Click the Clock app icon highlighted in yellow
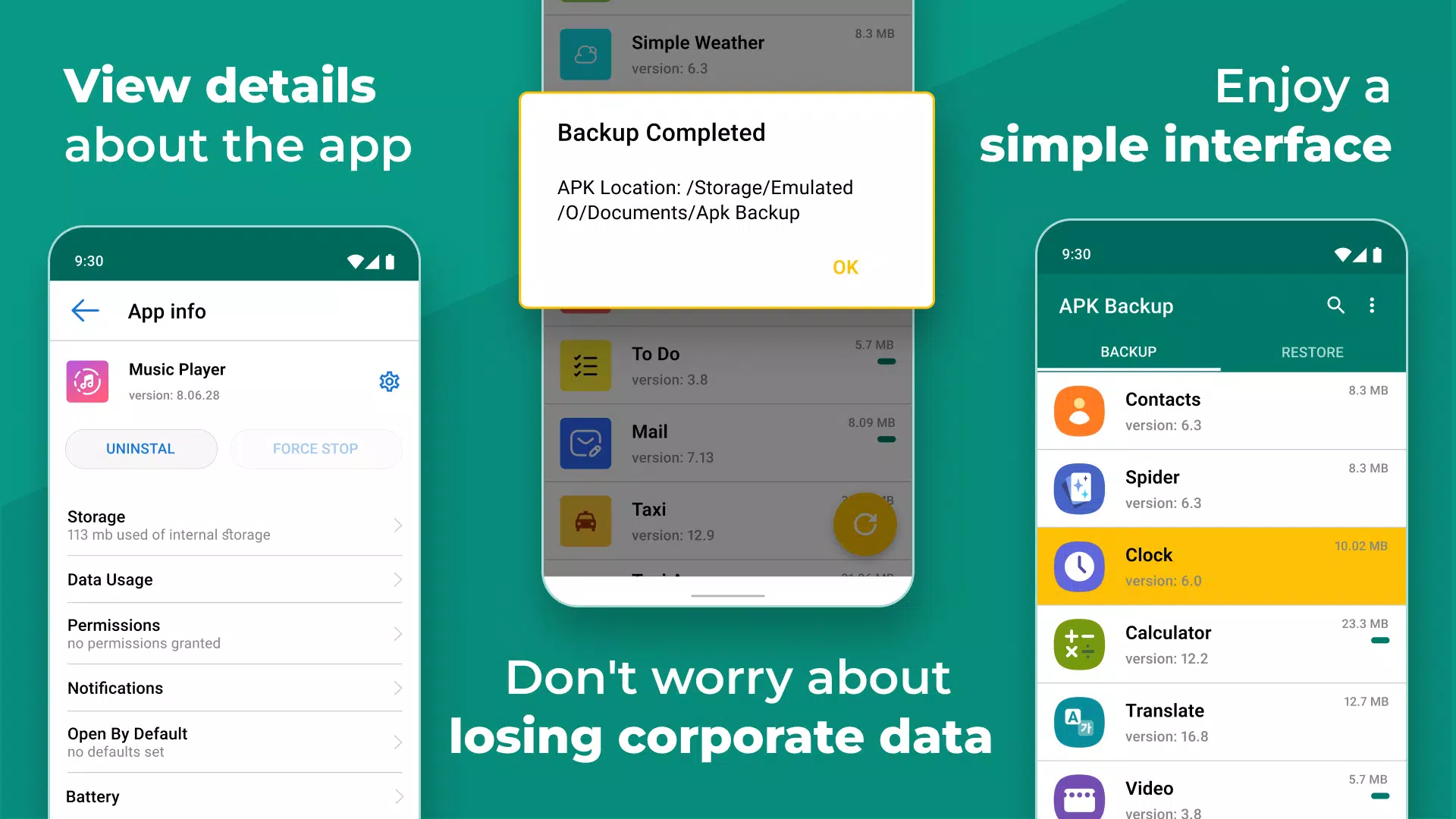1456x819 pixels. pyautogui.click(x=1079, y=565)
